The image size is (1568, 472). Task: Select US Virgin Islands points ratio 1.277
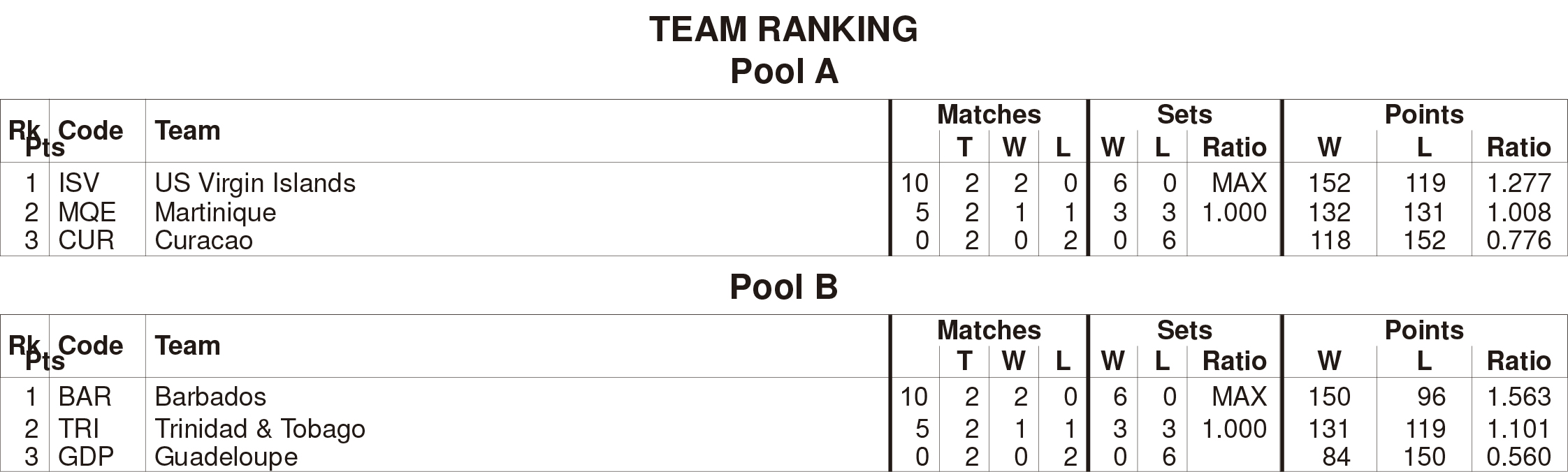pyautogui.click(x=1519, y=183)
